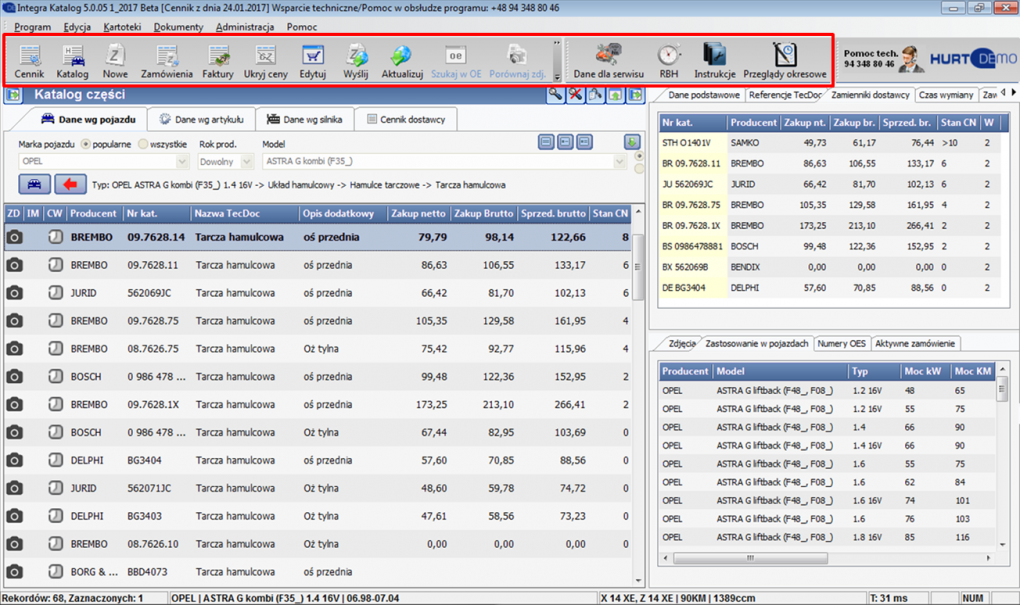Select the lower radio button beside Model field

[x=639, y=168]
